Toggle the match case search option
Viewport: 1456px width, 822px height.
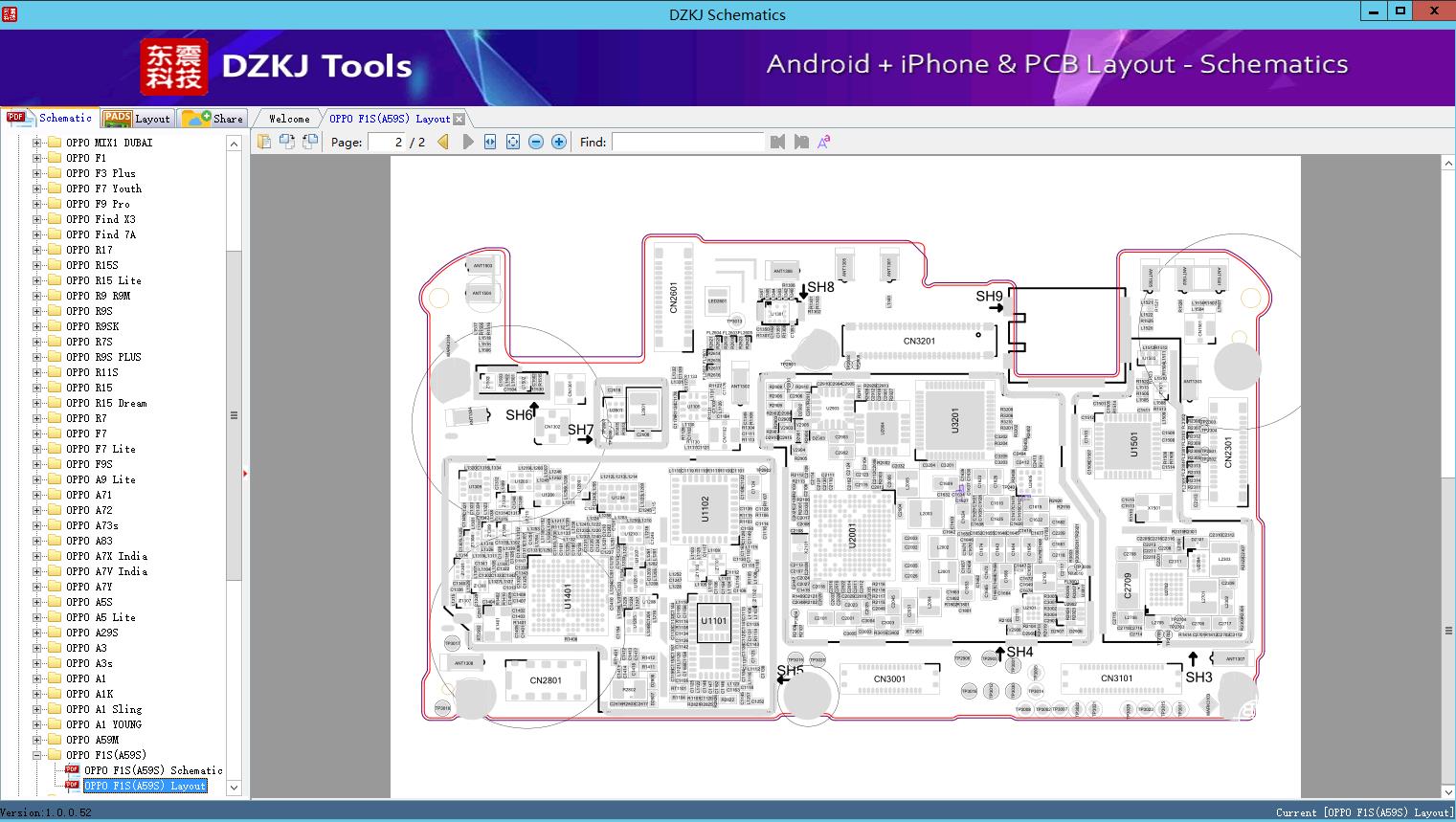823,142
